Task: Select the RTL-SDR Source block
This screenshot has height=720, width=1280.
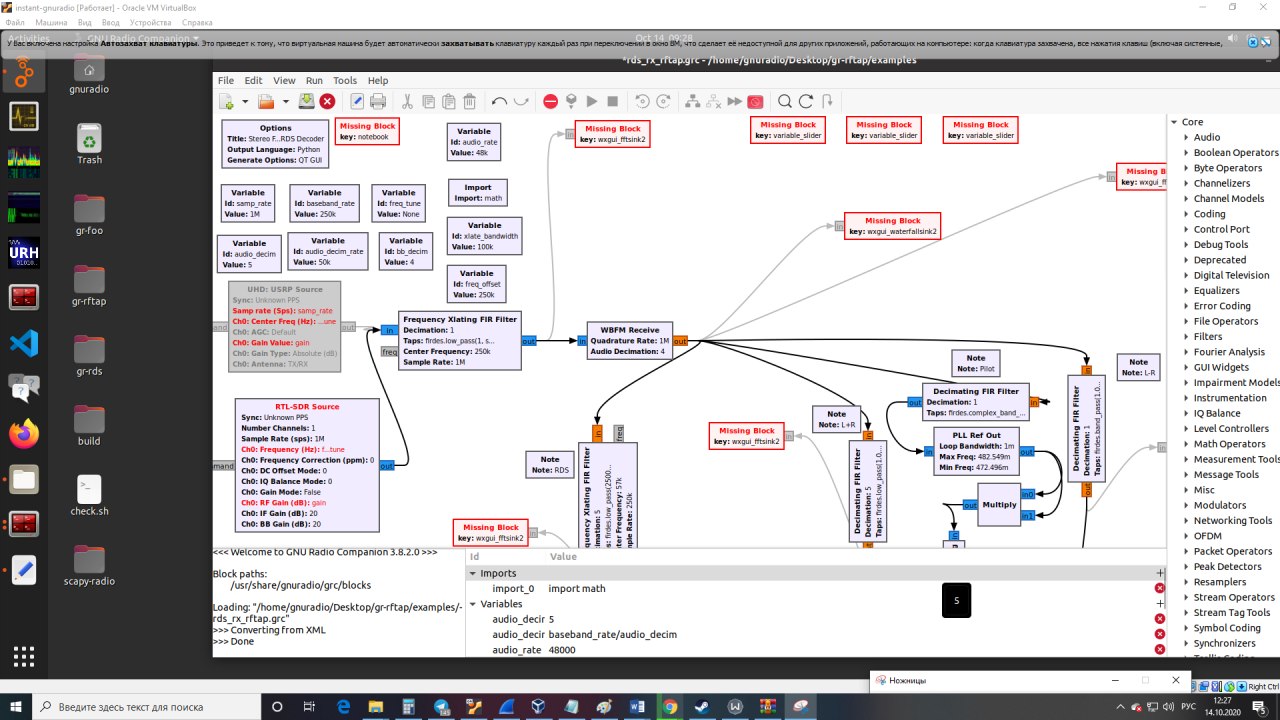Action: click(307, 466)
